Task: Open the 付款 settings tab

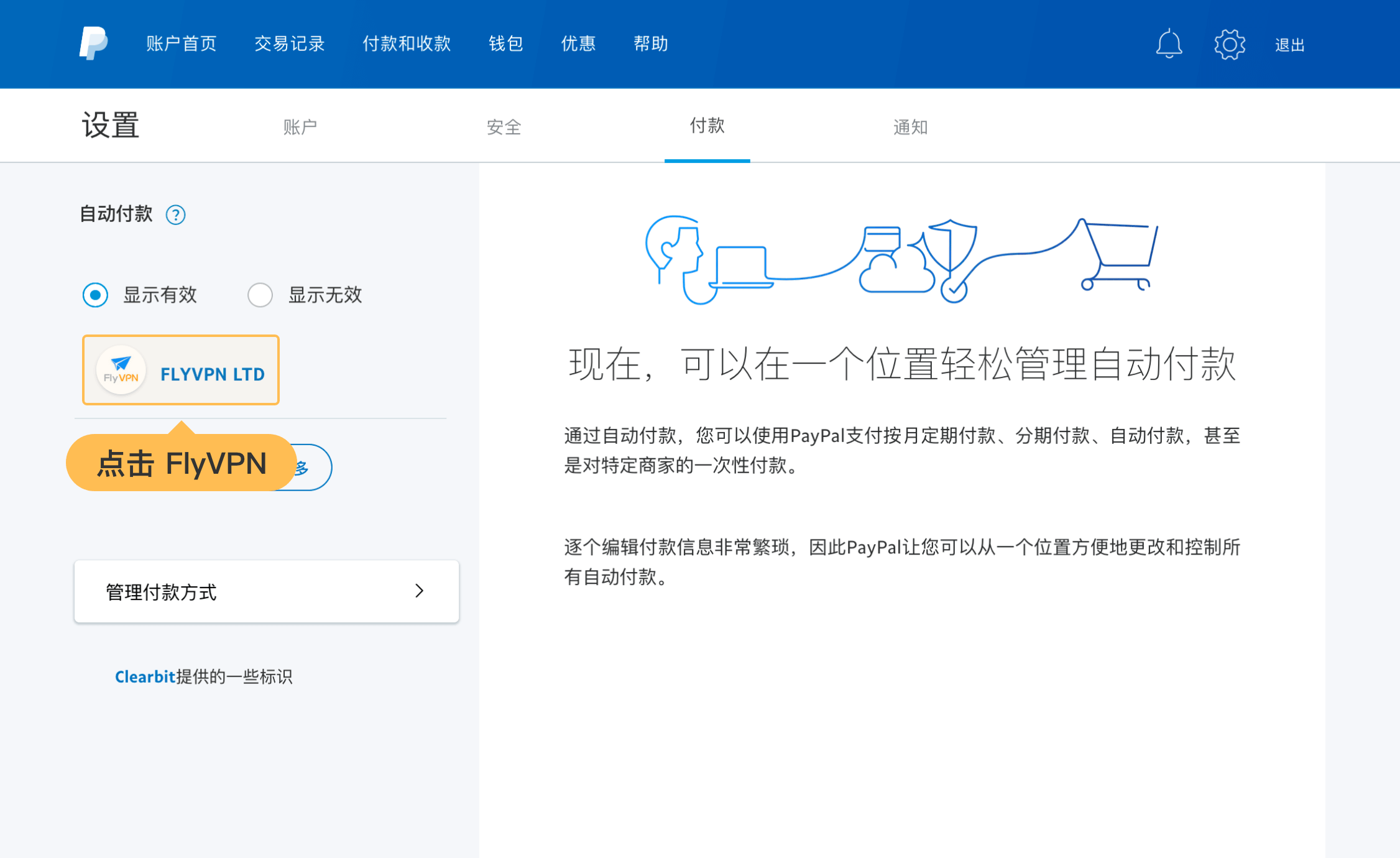Action: click(x=707, y=126)
